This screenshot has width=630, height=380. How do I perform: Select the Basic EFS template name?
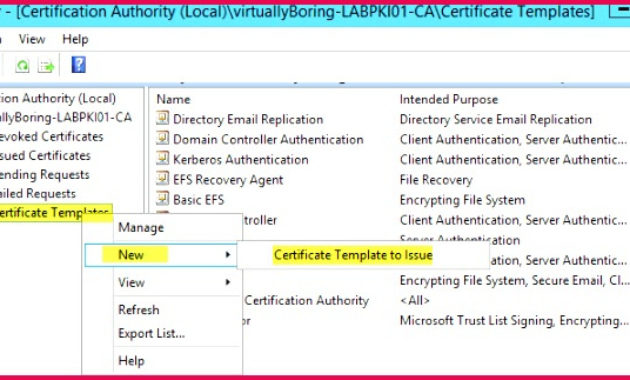click(x=198, y=200)
